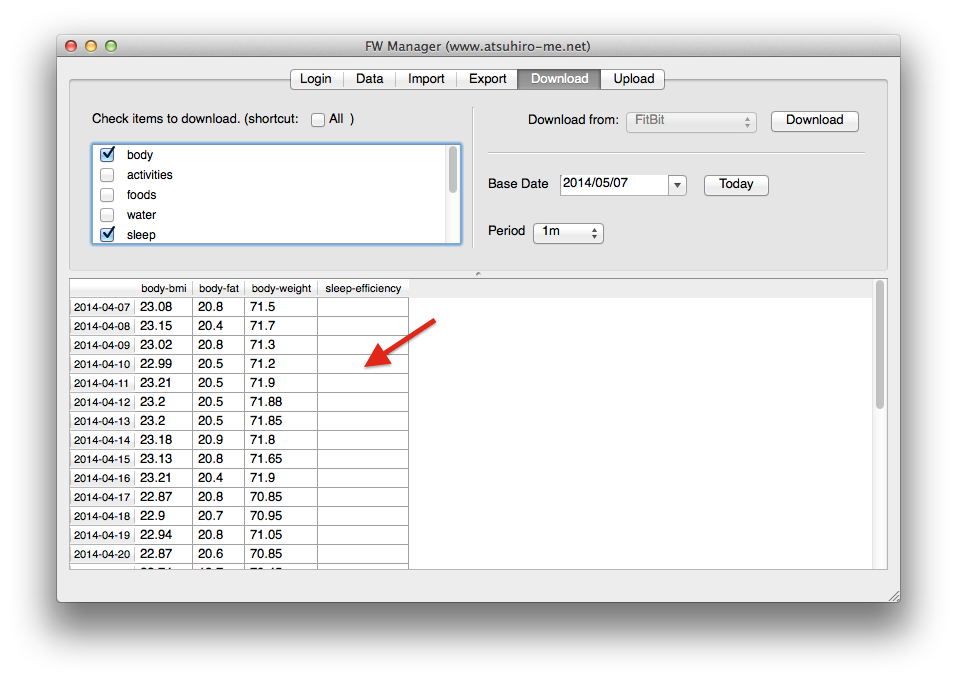Click the 23.18 bmi cell
Image resolution: width=957 pixels, height=681 pixels.
[164, 440]
